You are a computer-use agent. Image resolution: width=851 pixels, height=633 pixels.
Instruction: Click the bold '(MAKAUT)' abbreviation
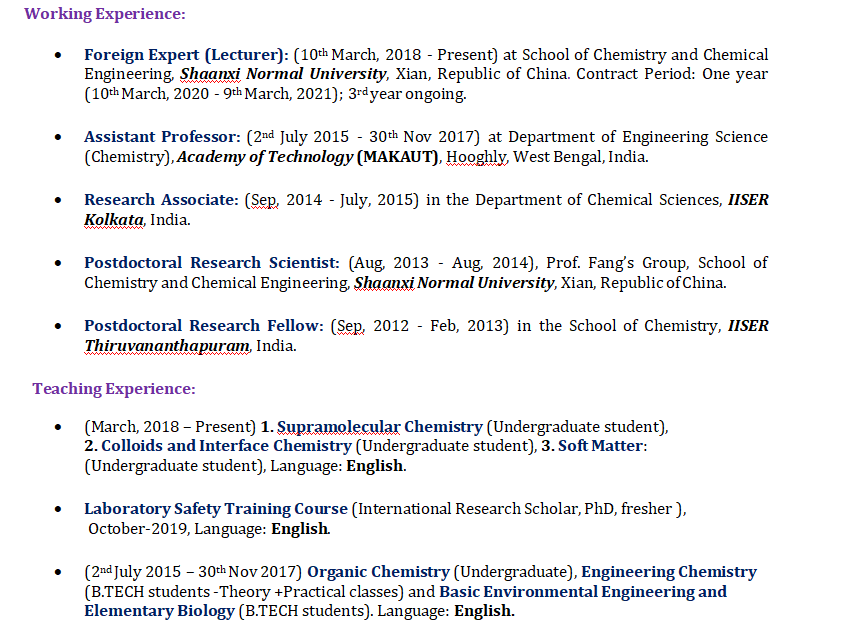point(398,157)
